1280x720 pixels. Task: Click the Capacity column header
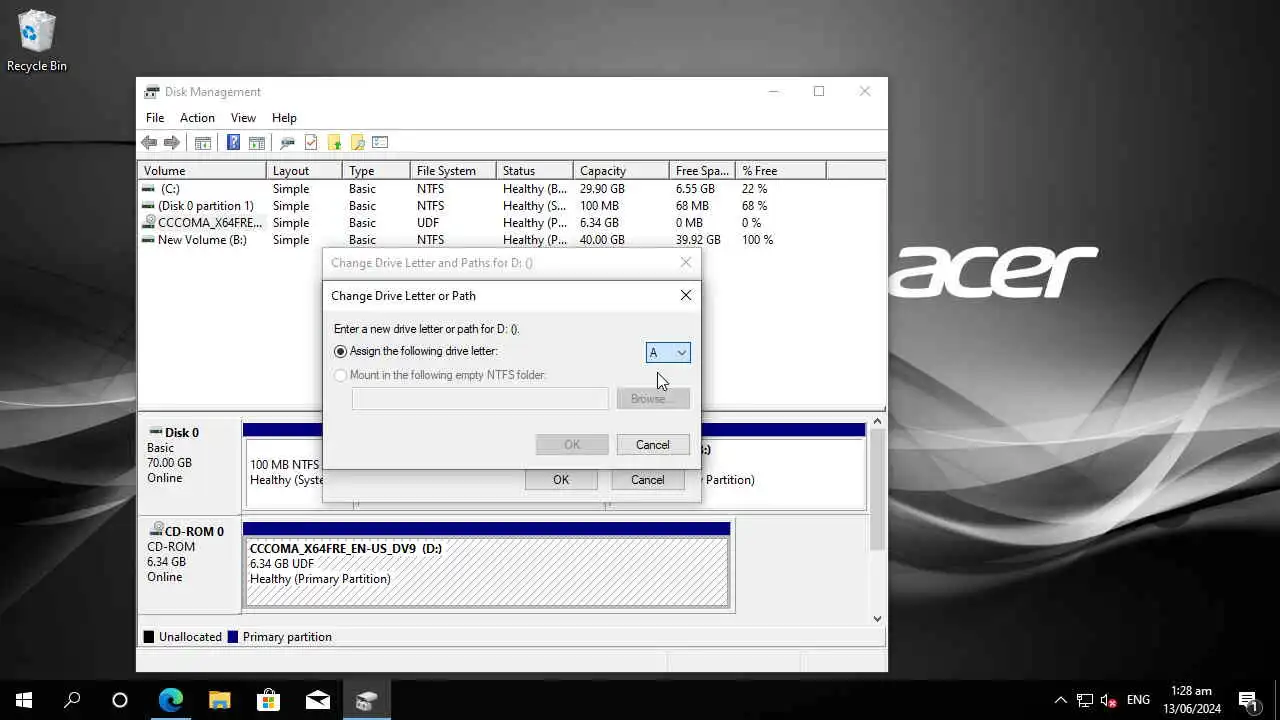tap(621, 171)
